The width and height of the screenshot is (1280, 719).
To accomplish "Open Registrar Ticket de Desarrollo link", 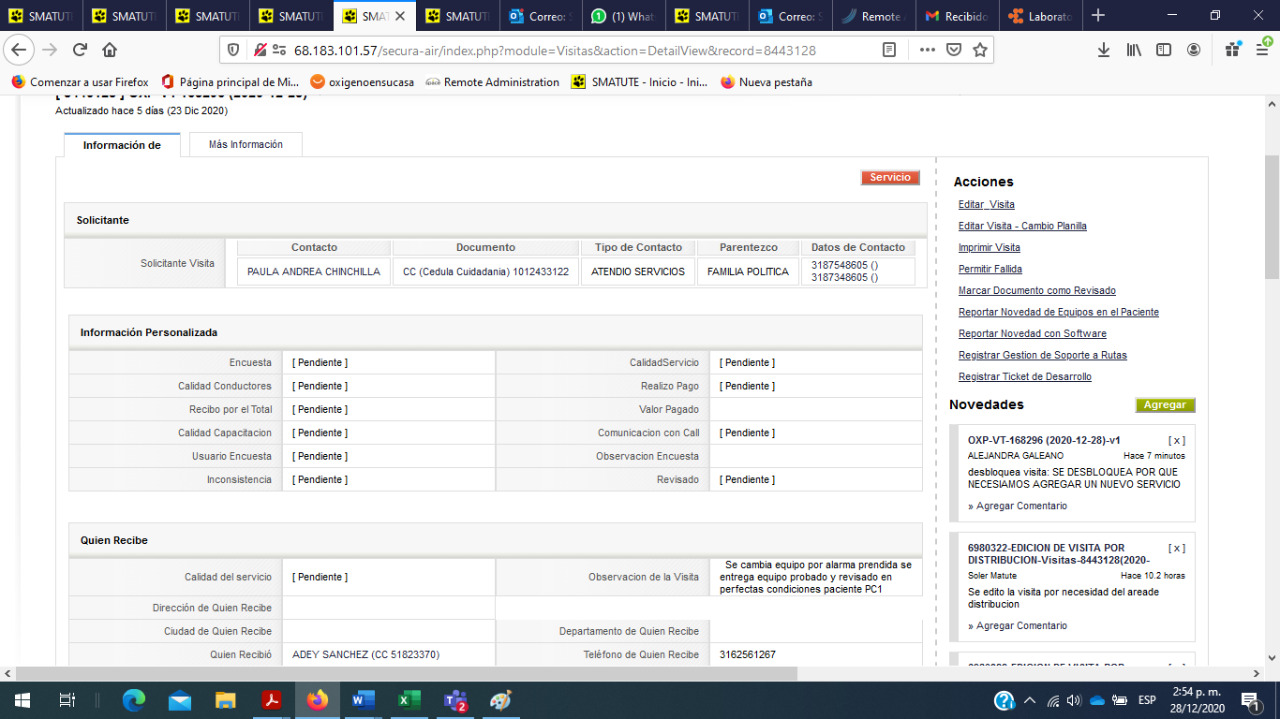I will pos(1025,376).
